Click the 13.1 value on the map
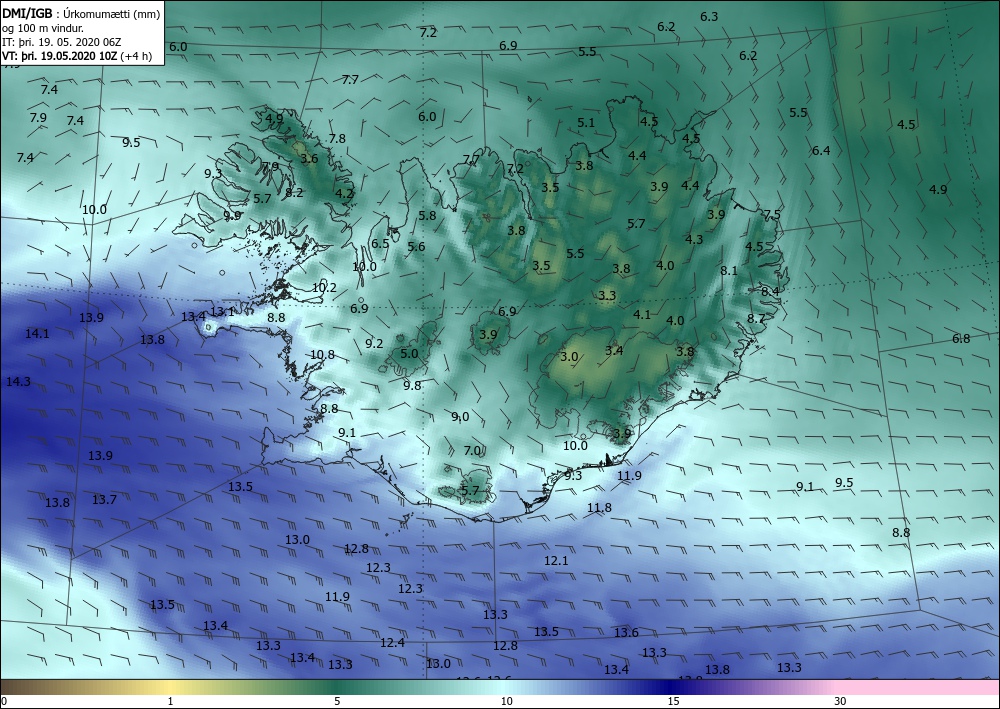 pyautogui.click(x=222, y=312)
